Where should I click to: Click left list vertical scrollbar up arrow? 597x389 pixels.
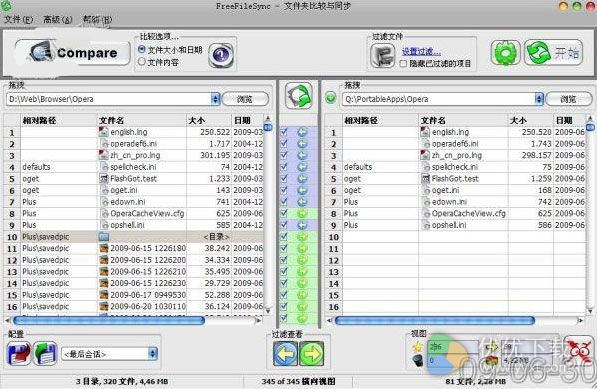click(x=268, y=118)
